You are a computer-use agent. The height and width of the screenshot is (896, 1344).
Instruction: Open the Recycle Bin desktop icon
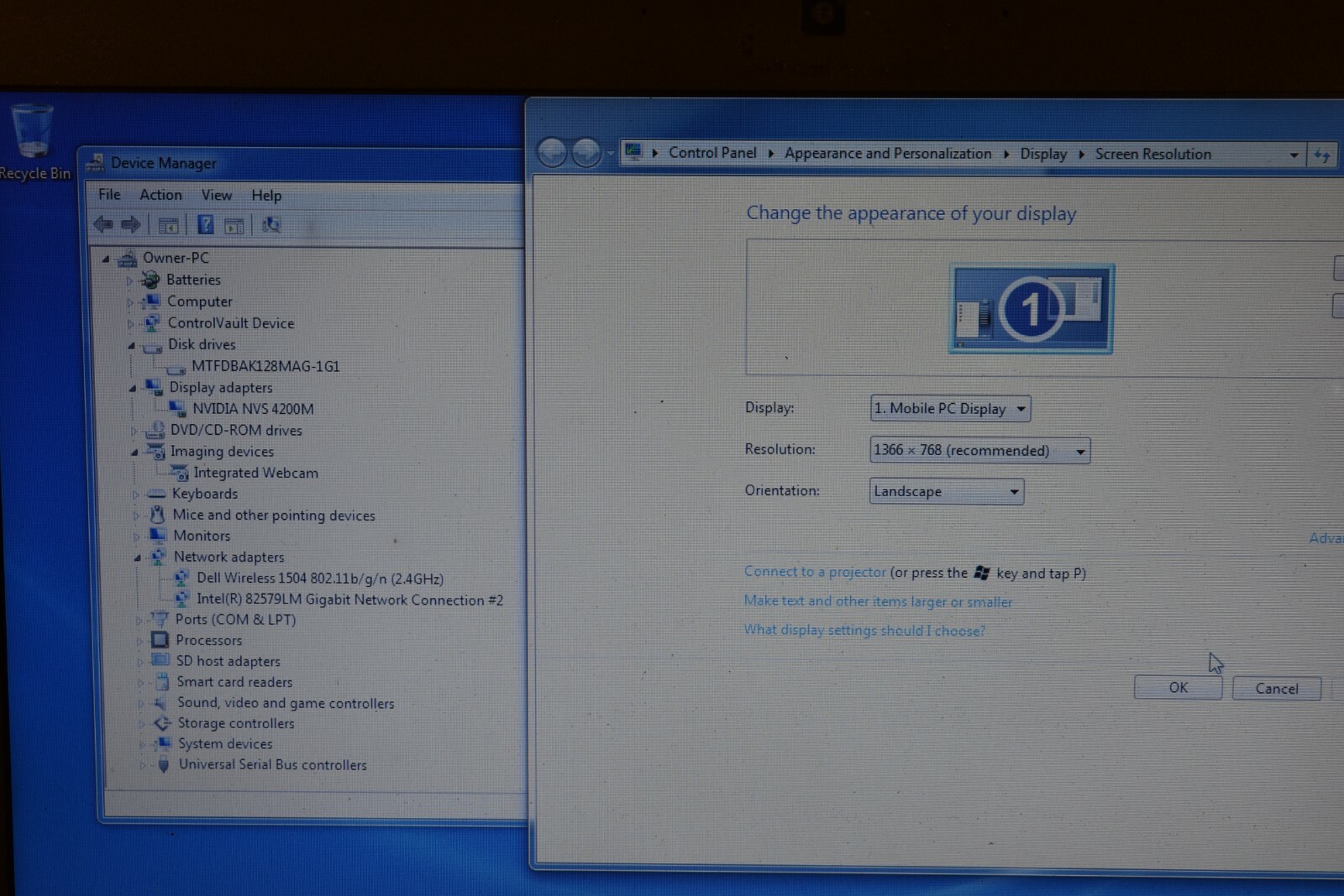tap(34, 141)
